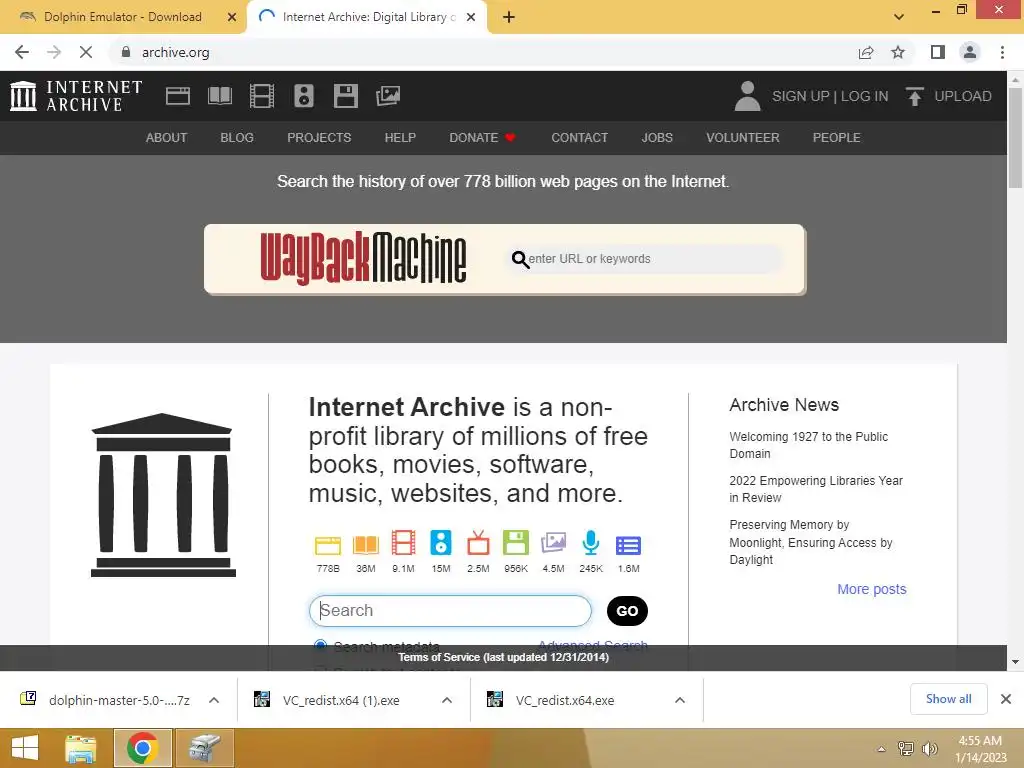Image resolution: width=1024 pixels, height=768 pixels.
Task: View site lock information icon
Action: [126, 52]
